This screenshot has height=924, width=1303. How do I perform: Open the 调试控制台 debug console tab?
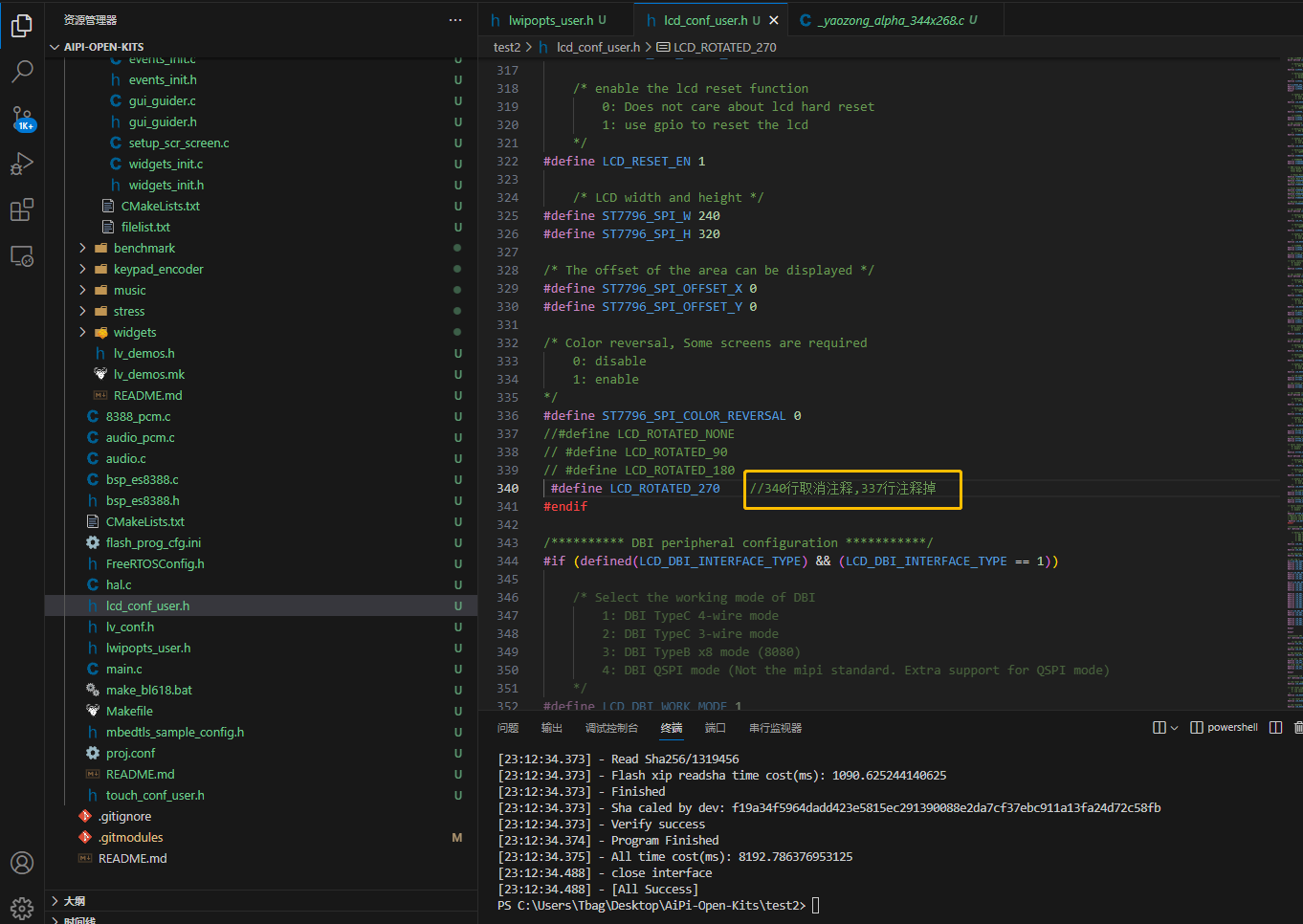[x=611, y=728]
